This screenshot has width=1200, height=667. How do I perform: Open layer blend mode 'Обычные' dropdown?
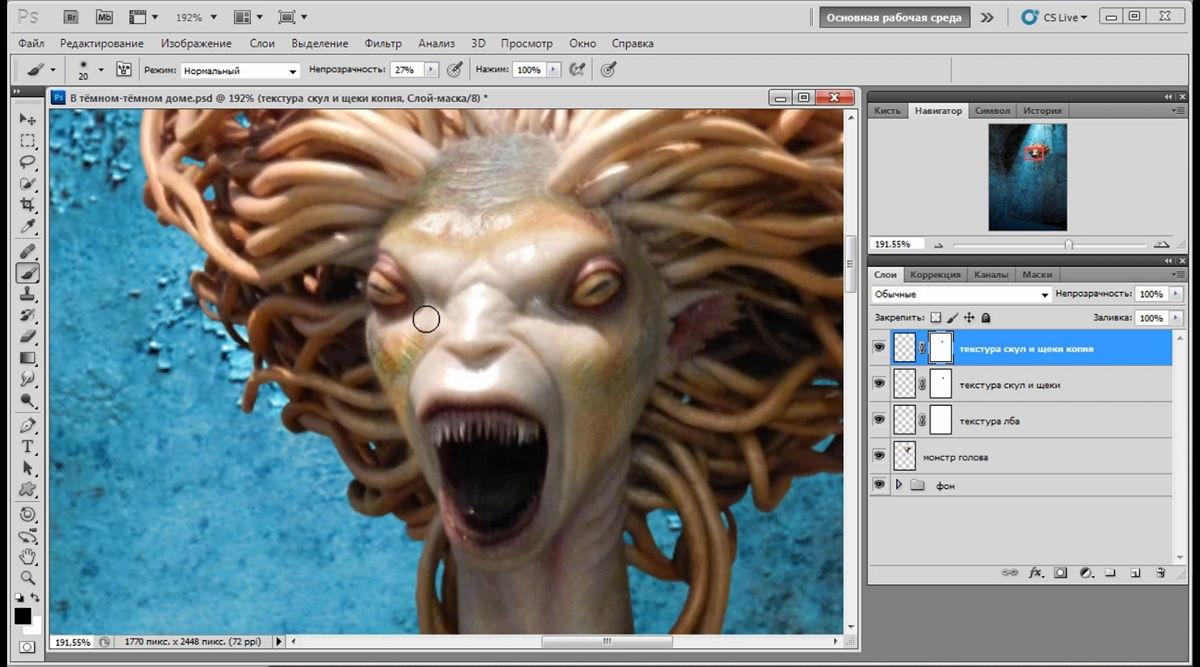pyautogui.click(x=961, y=295)
